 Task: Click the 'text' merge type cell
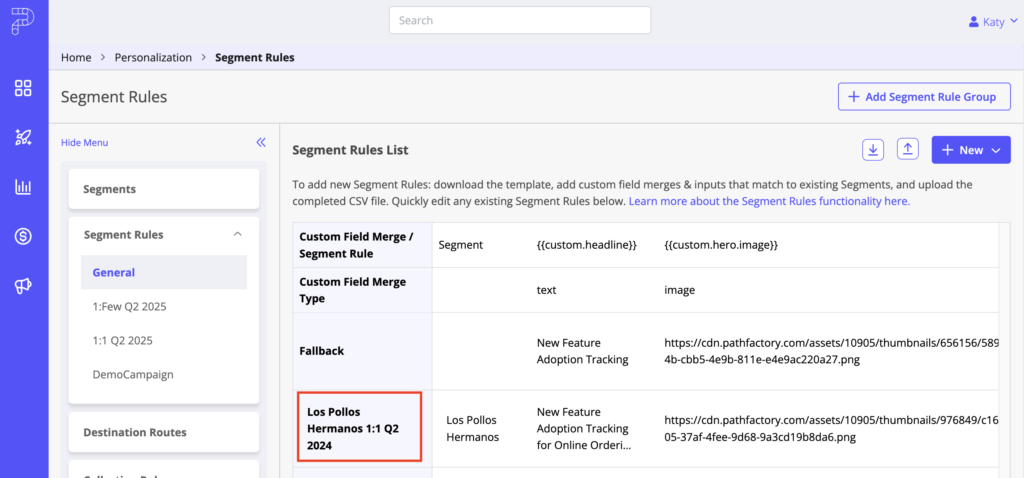[546, 290]
